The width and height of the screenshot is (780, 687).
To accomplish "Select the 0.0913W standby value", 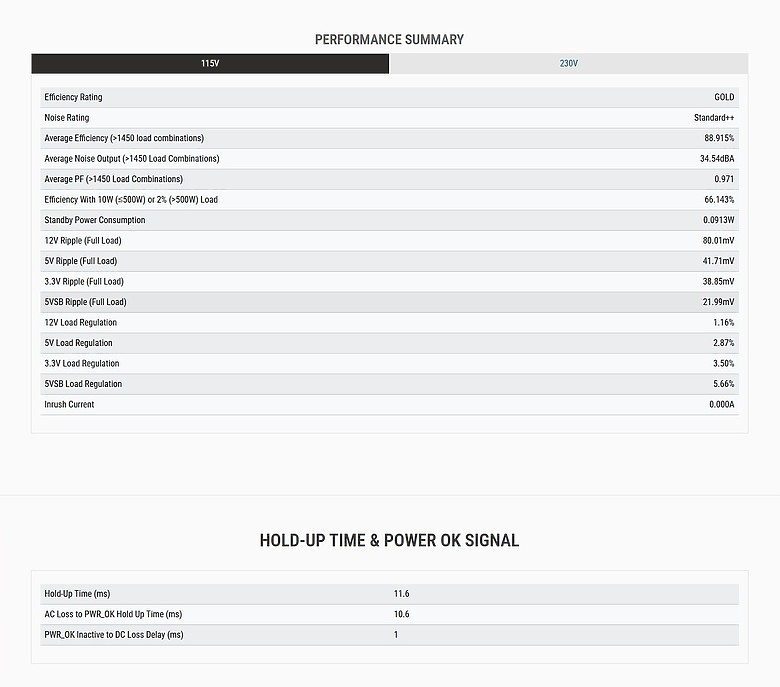I will 718,220.
